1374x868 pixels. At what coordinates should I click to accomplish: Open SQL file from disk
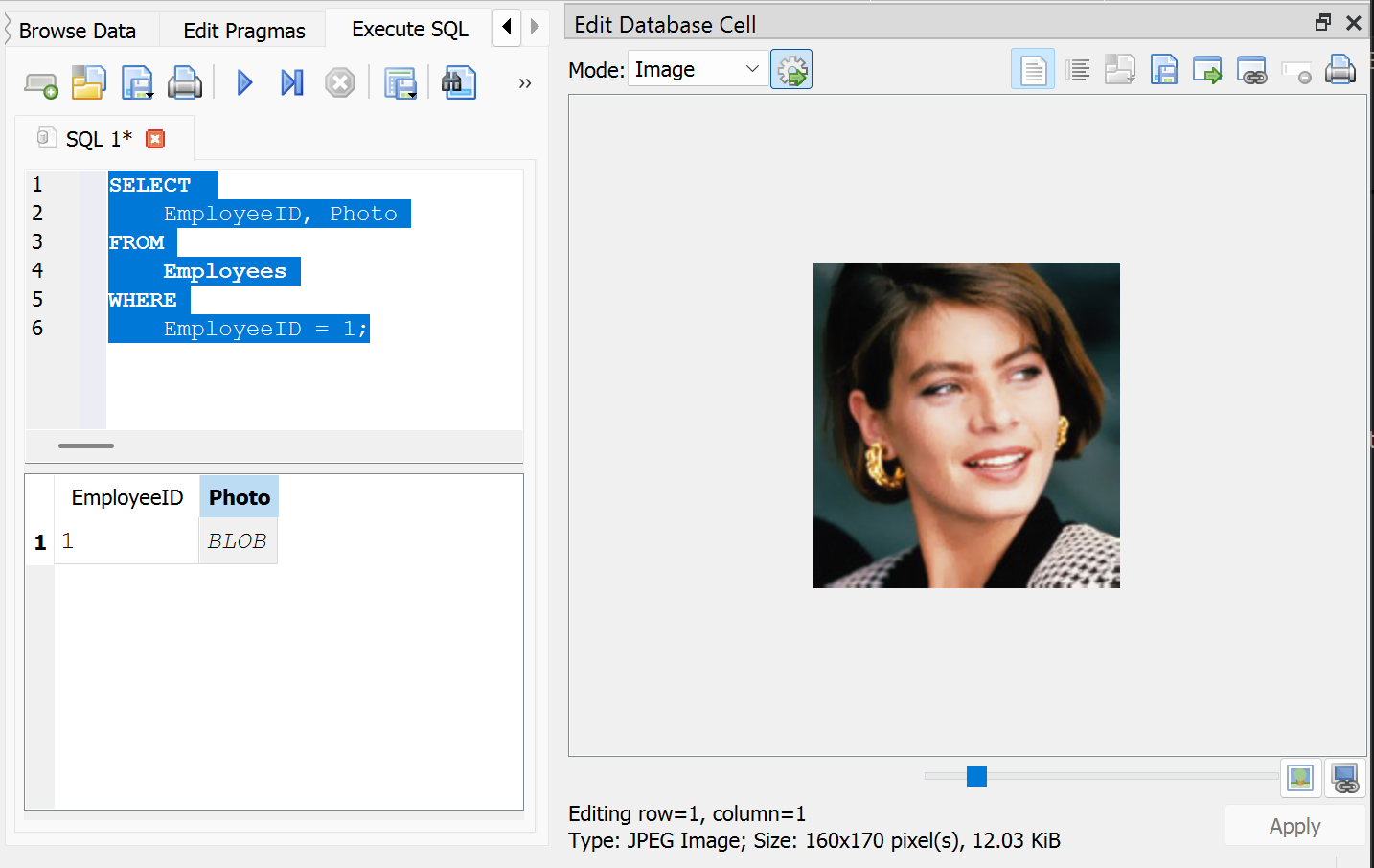tap(88, 84)
